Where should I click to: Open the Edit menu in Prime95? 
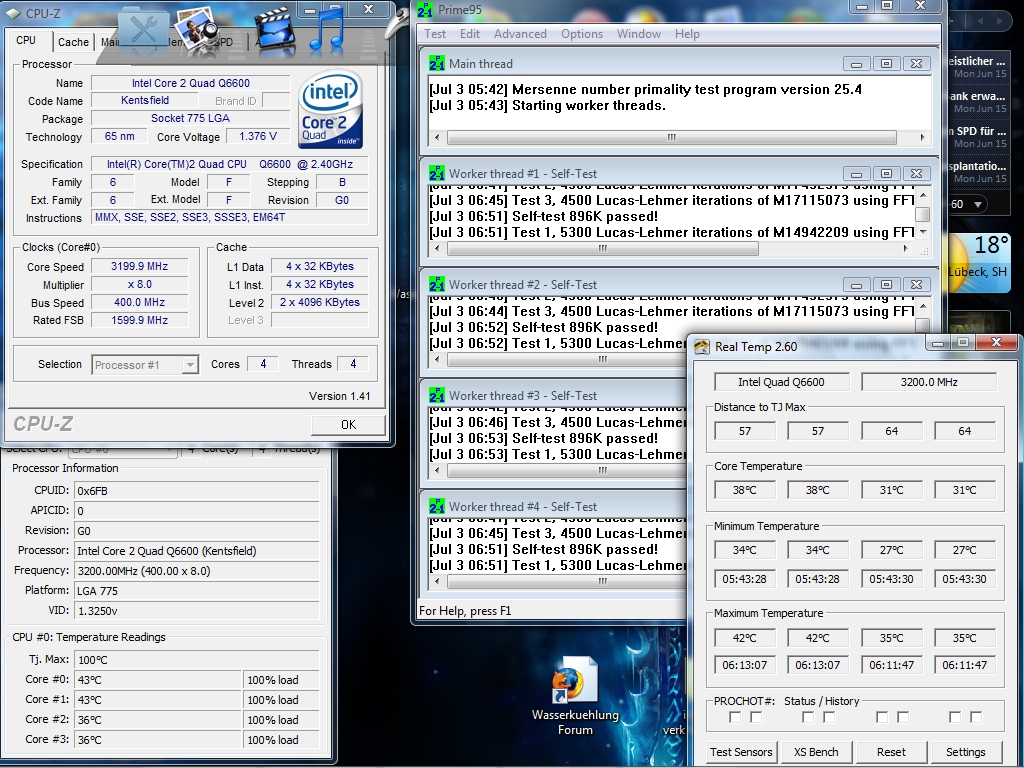[x=470, y=34]
